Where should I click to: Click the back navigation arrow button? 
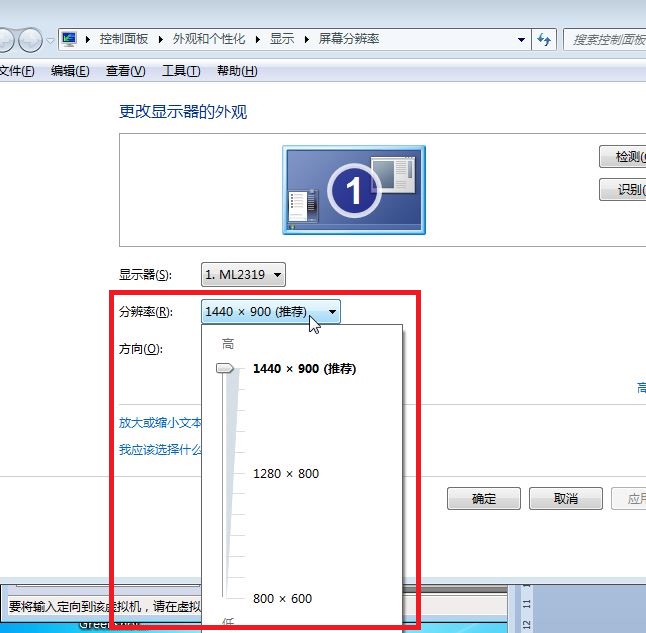coord(4,40)
